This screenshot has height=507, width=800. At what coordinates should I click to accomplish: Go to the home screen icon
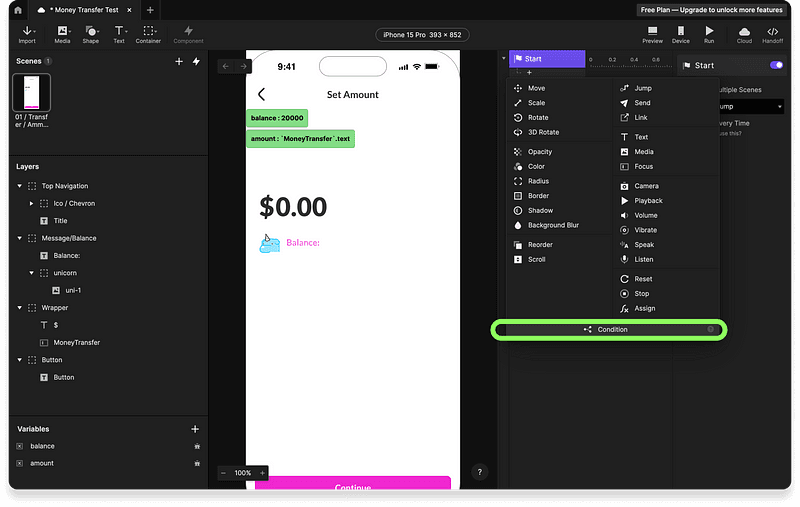(x=18, y=10)
